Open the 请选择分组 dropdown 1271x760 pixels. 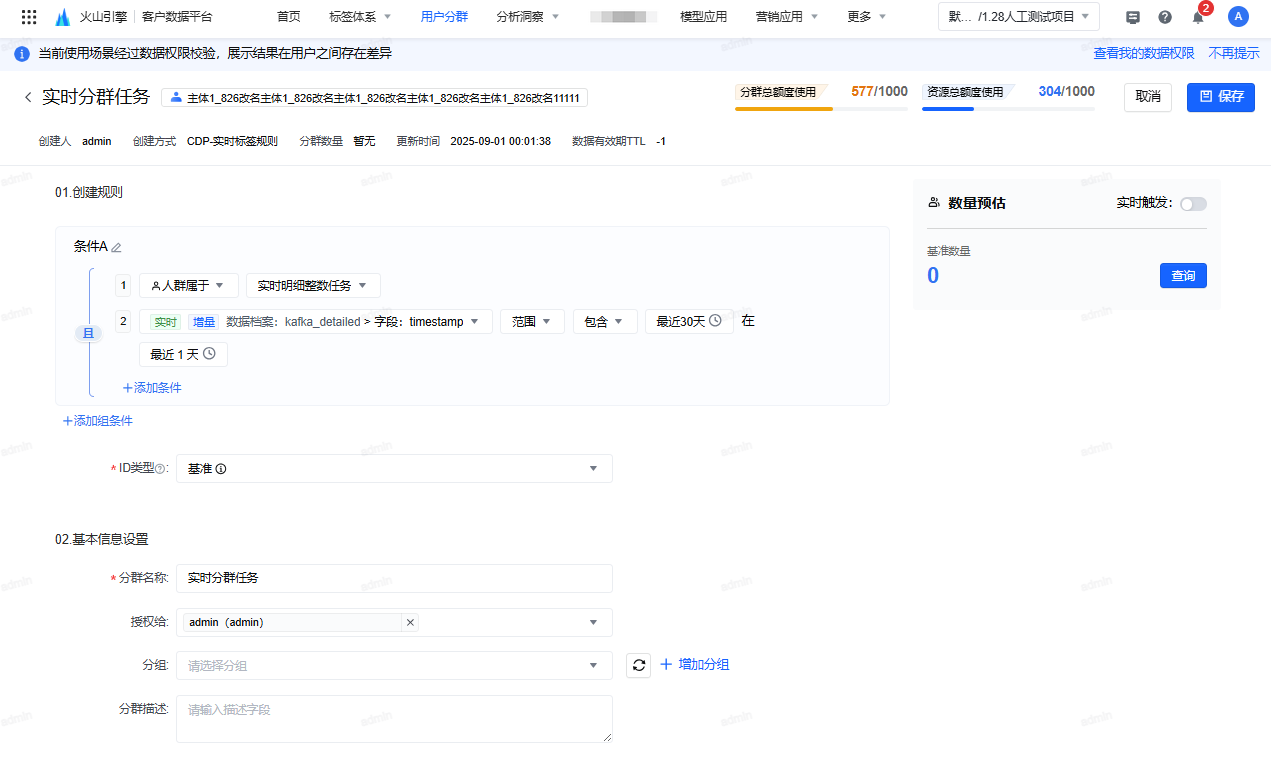pyautogui.click(x=394, y=665)
